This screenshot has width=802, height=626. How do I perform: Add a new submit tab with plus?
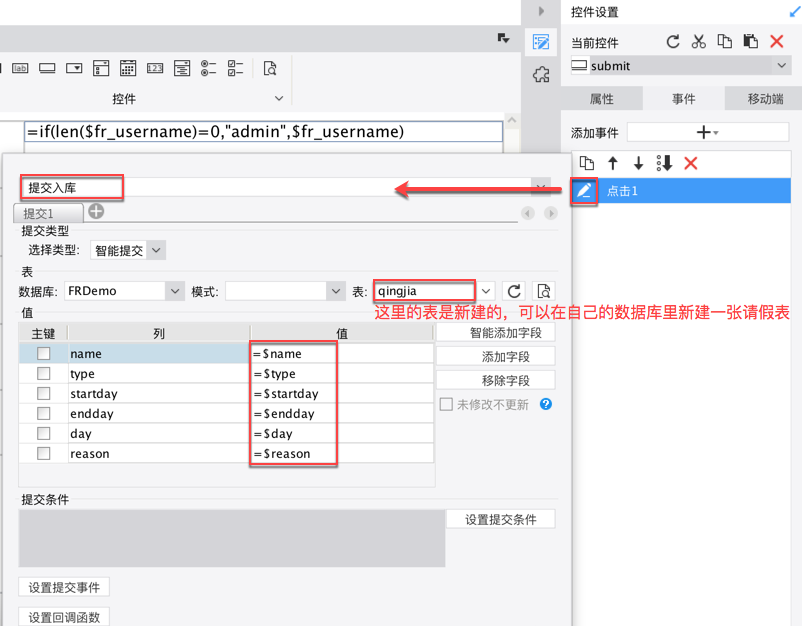click(96, 211)
